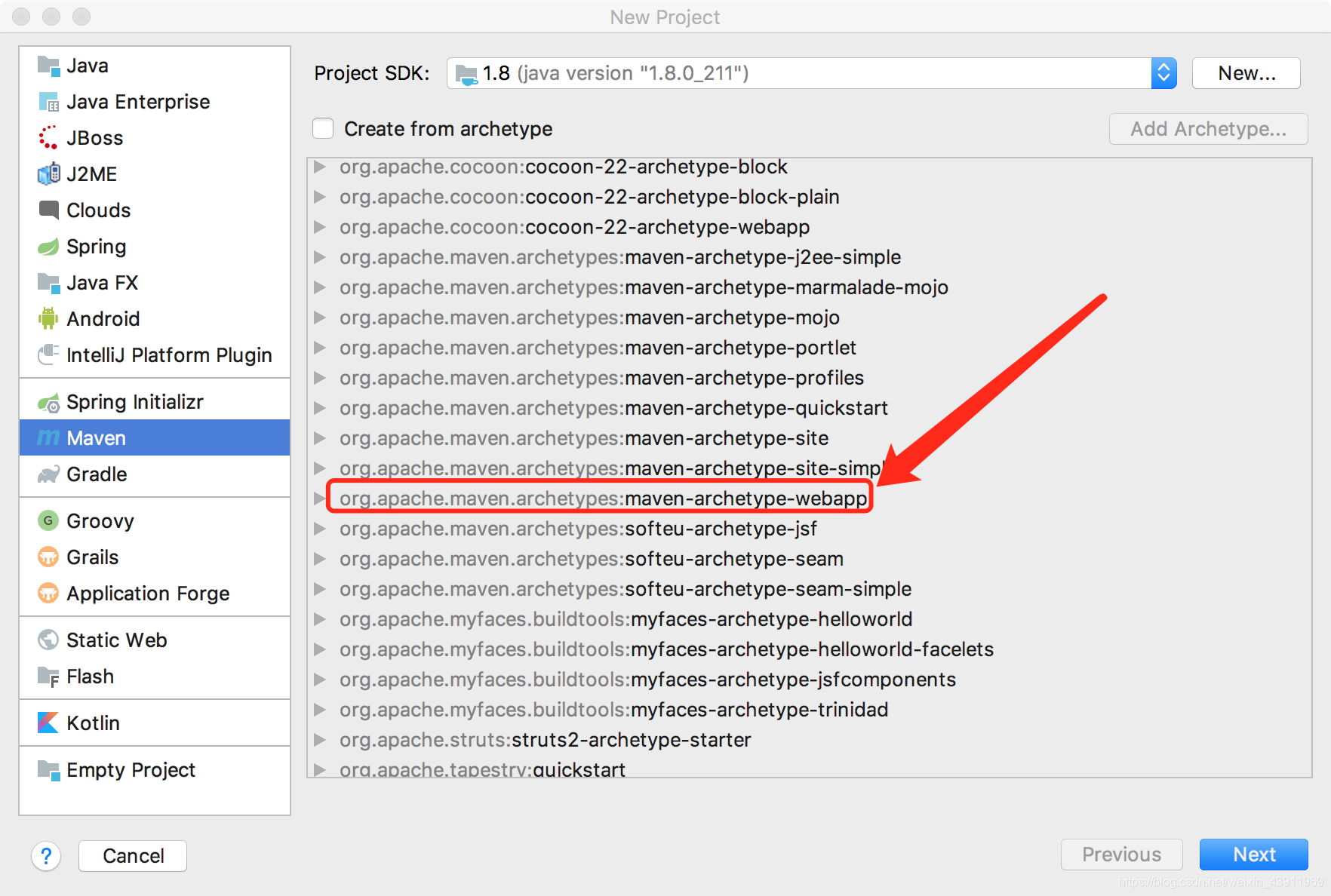Viewport: 1331px width, 896px height.
Task: Click the green Groovy G icon
Action: (48, 521)
